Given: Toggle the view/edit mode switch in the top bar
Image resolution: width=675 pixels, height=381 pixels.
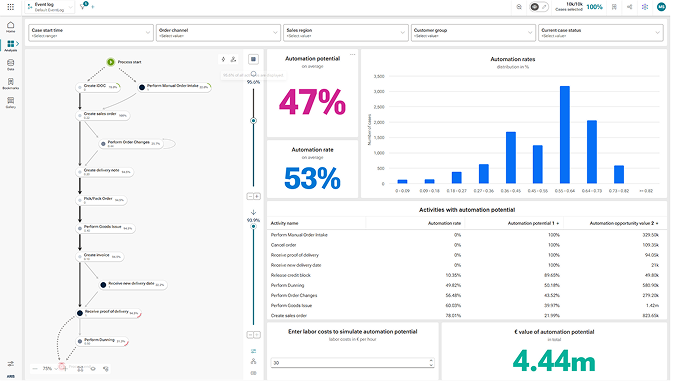Looking at the screenshot, I should click(539, 7).
